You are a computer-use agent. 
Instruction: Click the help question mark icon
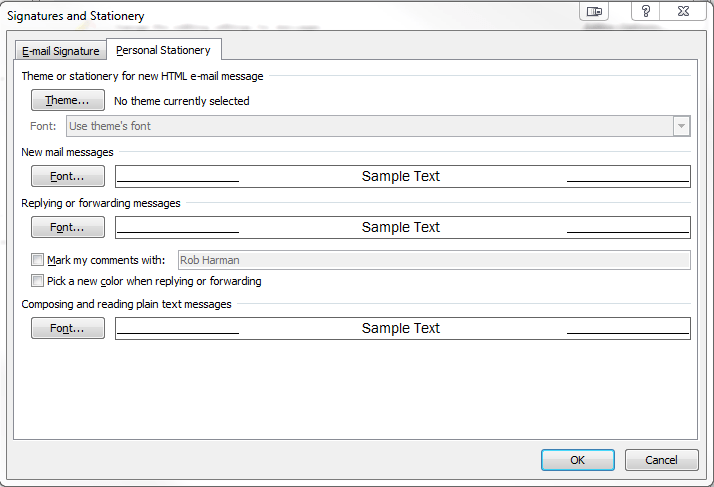point(645,11)
